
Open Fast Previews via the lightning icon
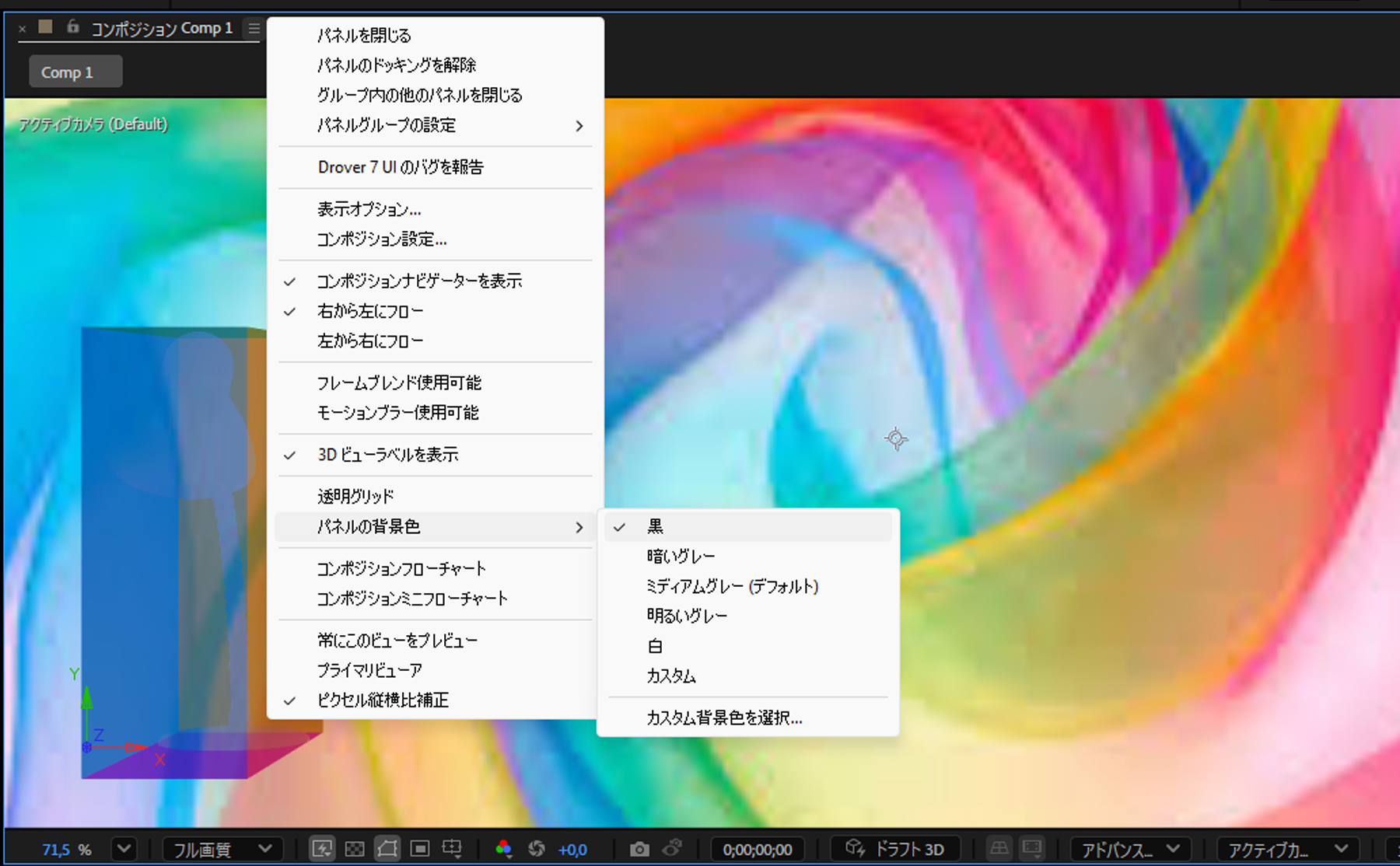coord(324,848)
